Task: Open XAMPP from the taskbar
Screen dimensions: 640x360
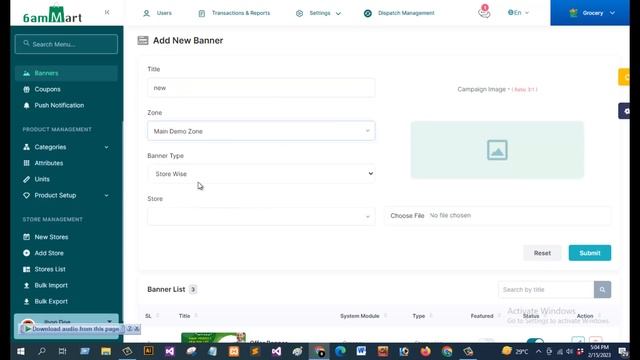Action: [233, 351]
